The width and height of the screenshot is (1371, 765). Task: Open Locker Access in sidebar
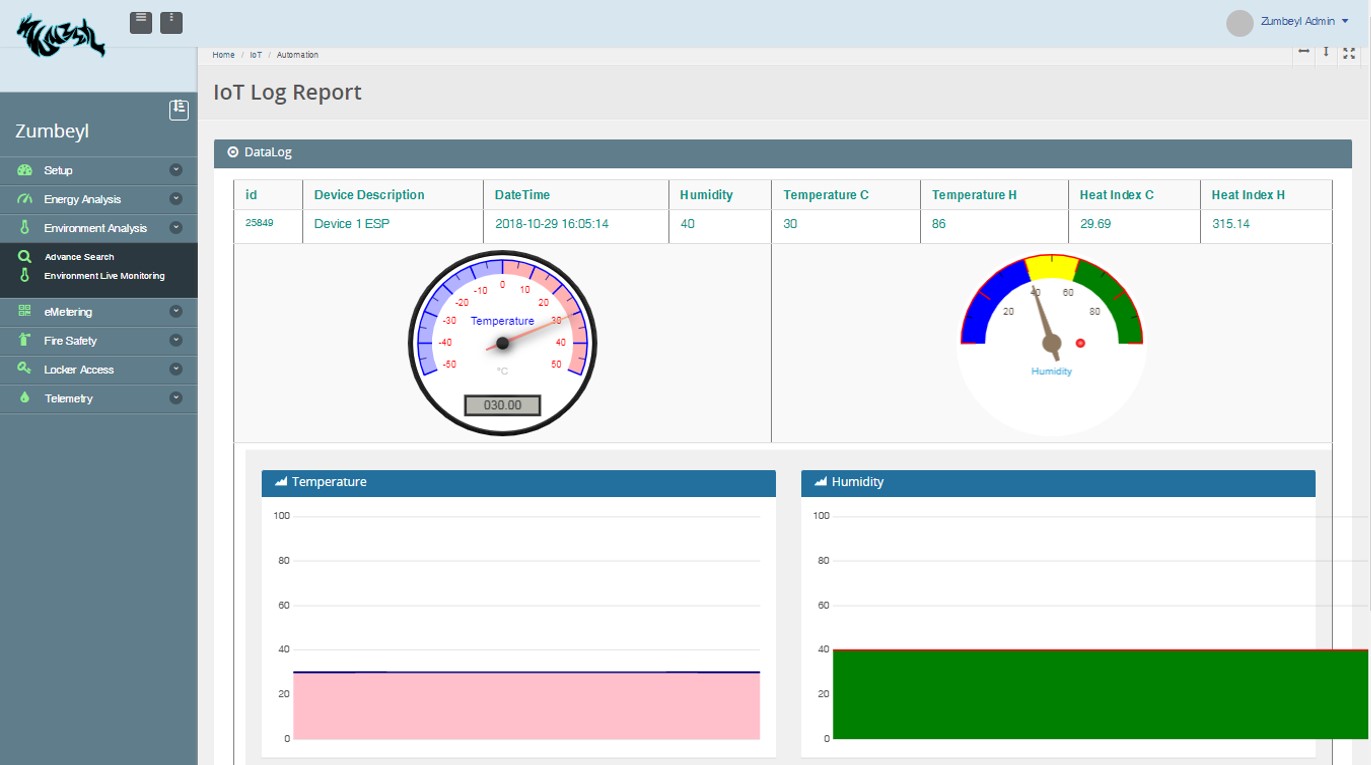point(78,370)
